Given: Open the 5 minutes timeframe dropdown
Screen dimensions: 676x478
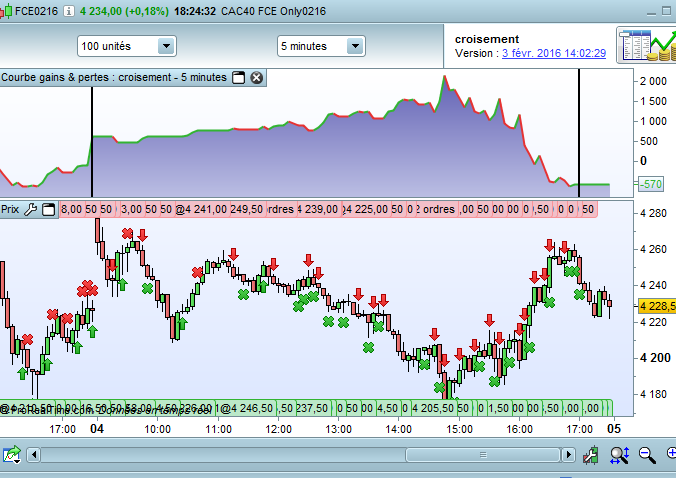Looking at the screenshot, I should [x=321, y=46].
